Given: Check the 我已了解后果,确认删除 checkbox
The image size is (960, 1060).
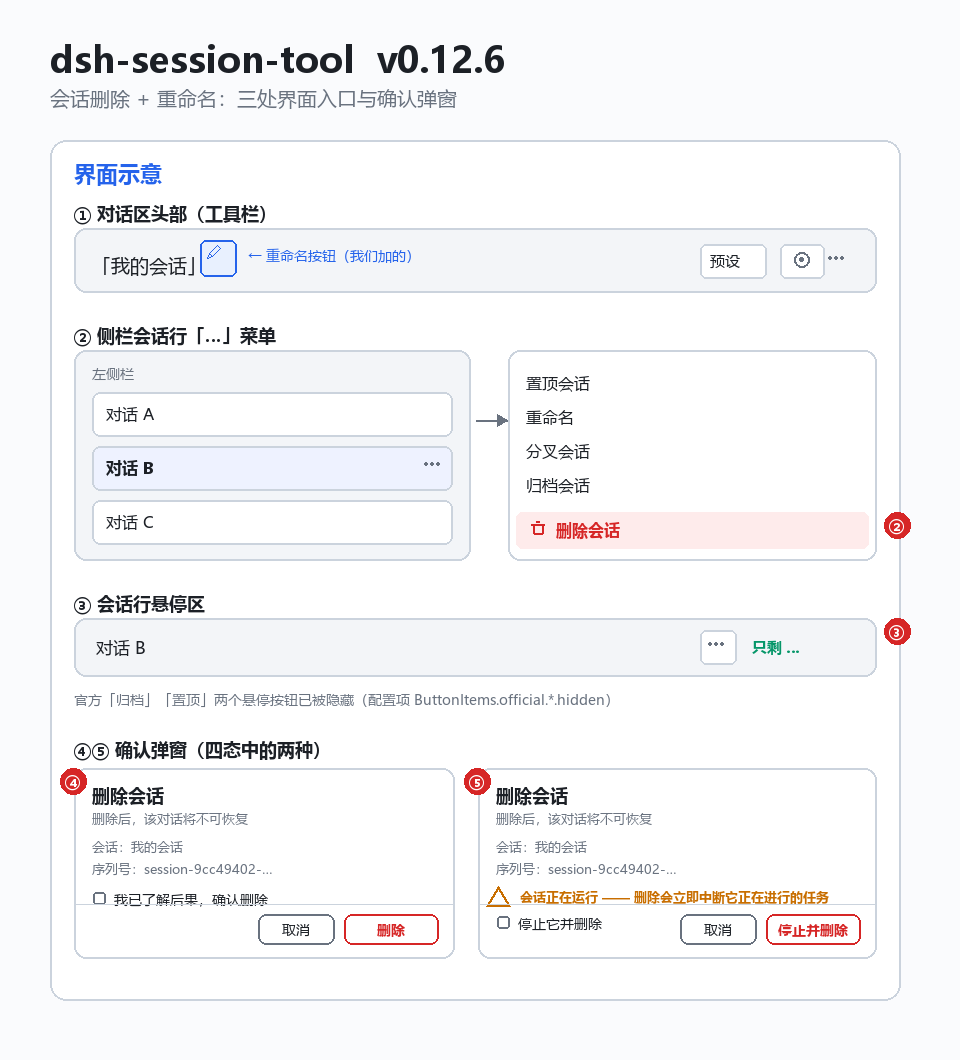Looking at the screenshot, I should [x=99, y=898].
